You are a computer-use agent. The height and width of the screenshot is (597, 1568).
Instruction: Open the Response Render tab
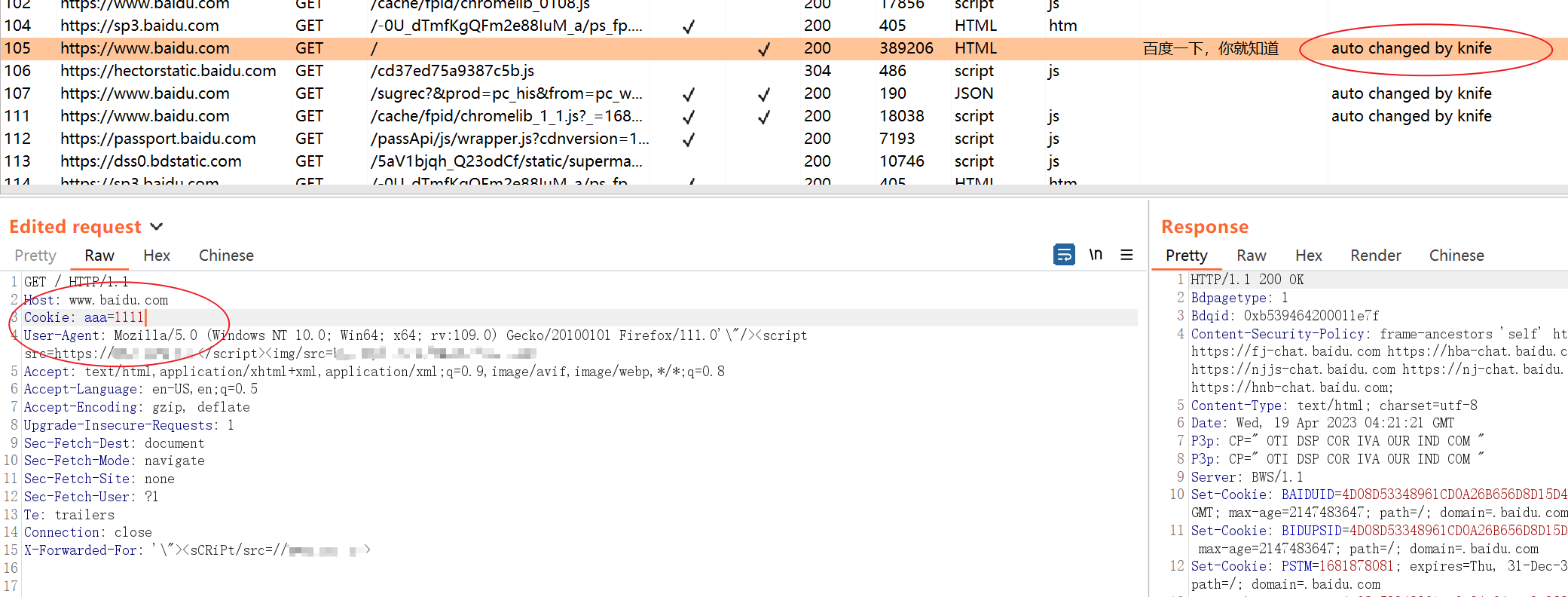[x=1376, y=256]
